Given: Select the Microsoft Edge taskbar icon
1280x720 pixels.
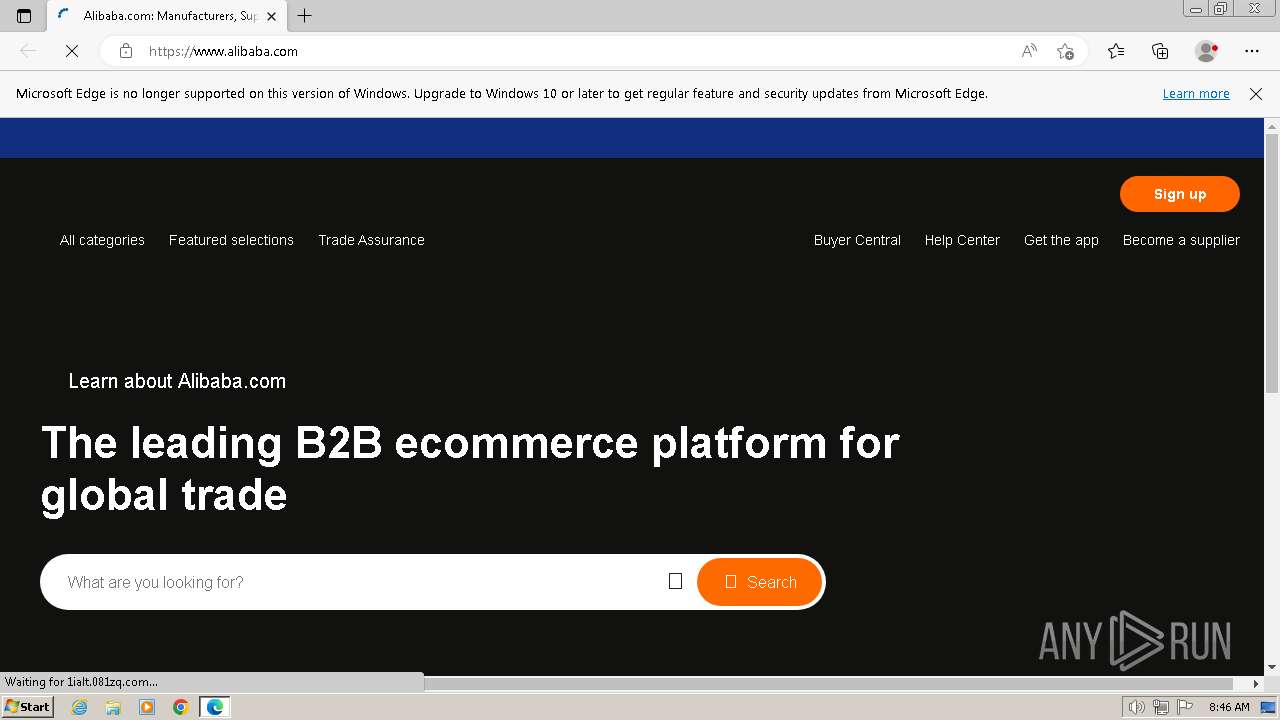Looking at the screenshot, I should [x=215, y=707].
